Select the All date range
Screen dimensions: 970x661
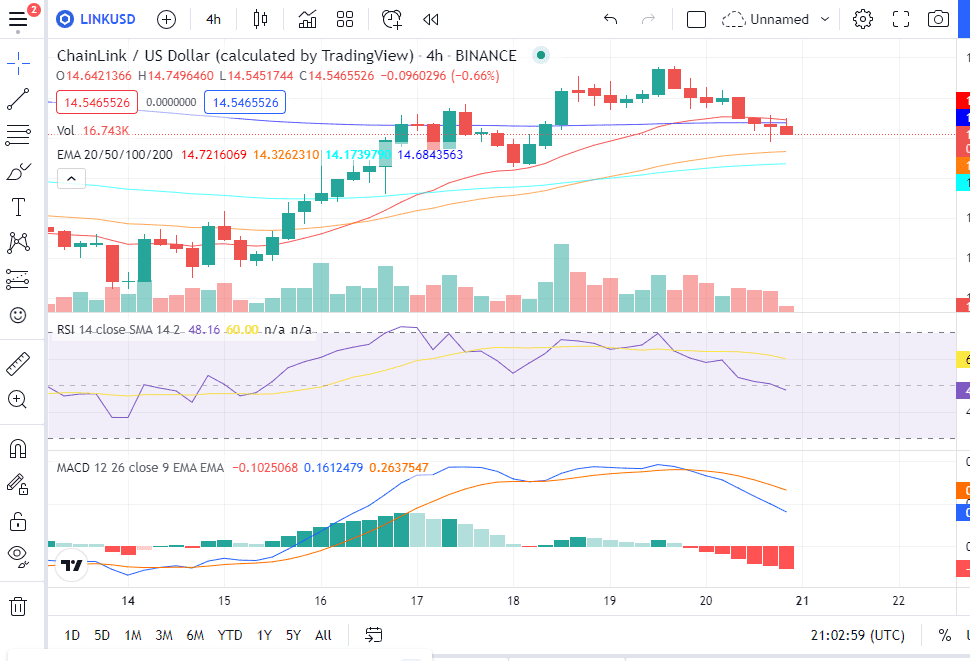click(x=323, y=635)
